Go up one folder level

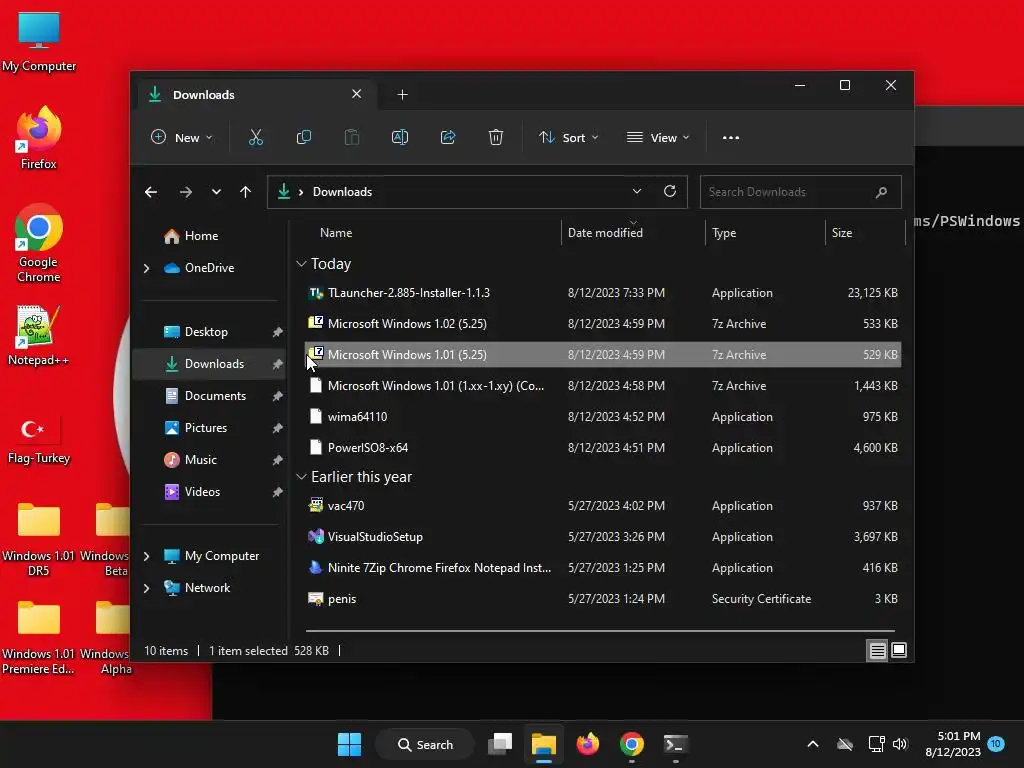coord(246,192)
